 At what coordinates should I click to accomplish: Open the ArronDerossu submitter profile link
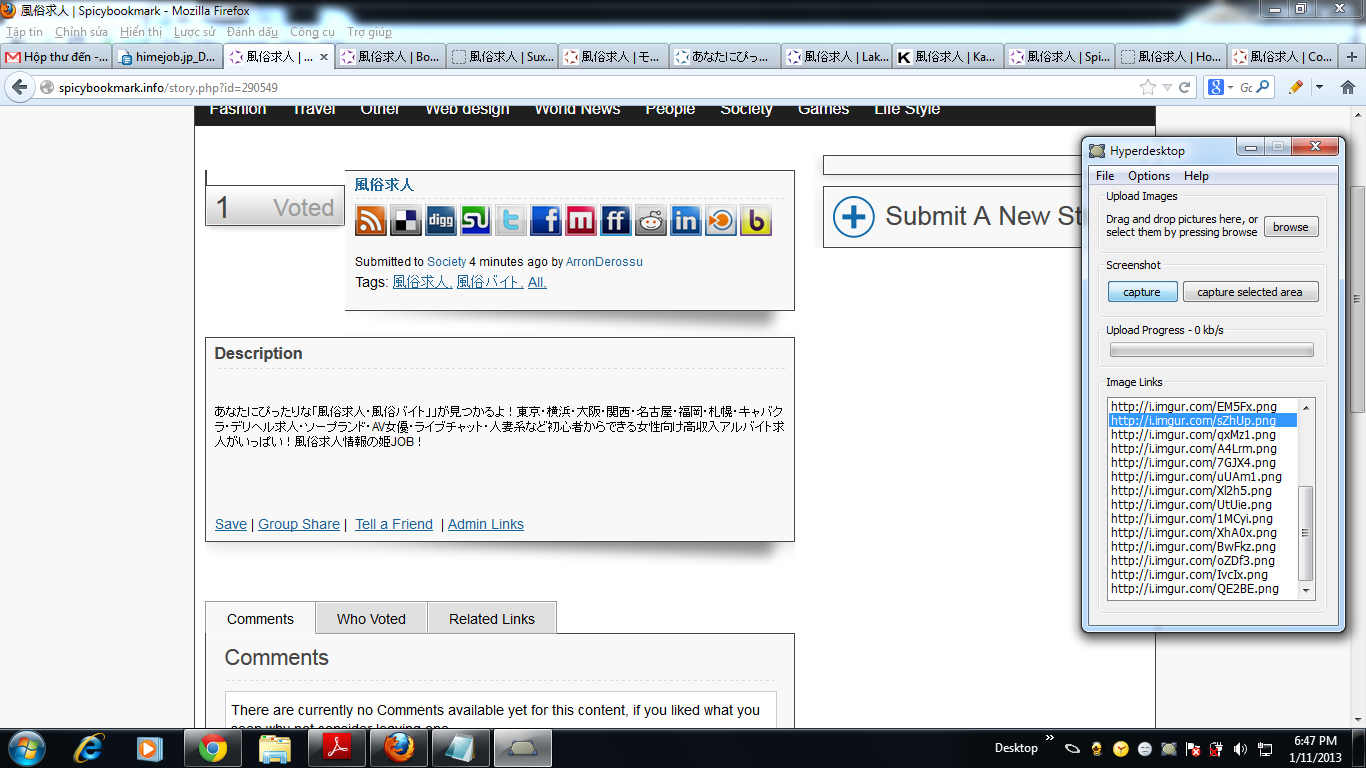click(604, 261)
